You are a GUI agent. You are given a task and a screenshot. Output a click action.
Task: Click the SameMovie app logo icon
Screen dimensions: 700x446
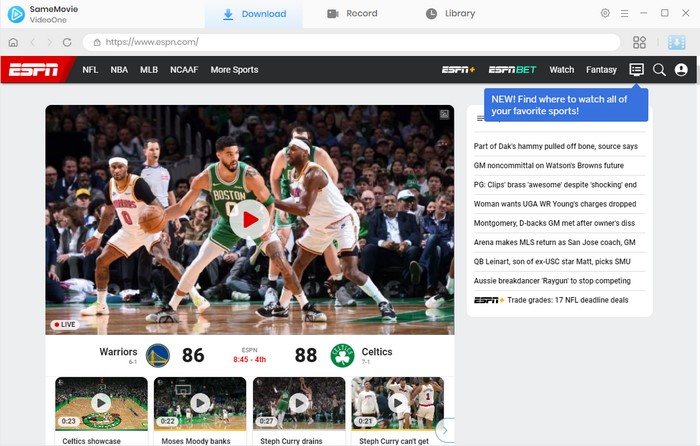pos(16,14)
